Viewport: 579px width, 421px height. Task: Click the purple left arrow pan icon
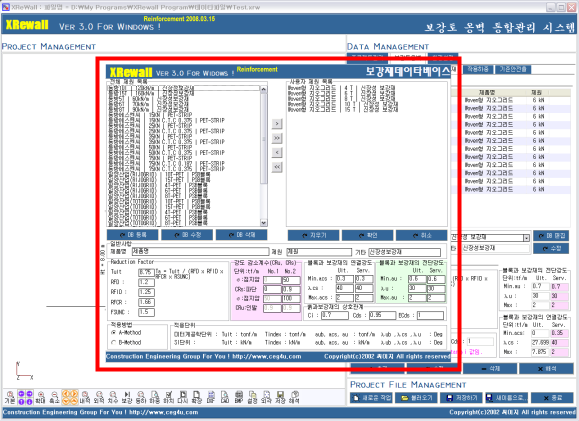(x=21, y=394)
